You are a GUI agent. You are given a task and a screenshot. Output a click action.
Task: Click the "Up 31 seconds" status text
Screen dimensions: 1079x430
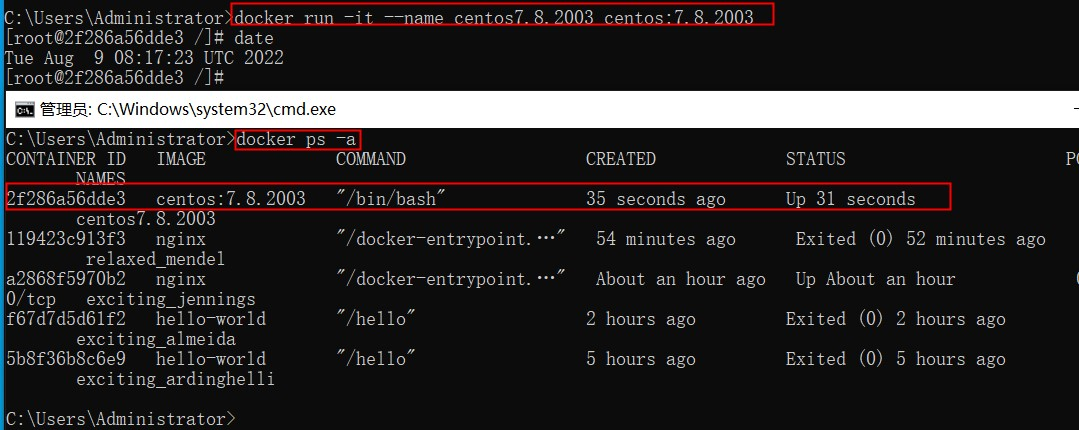(850, 199)
